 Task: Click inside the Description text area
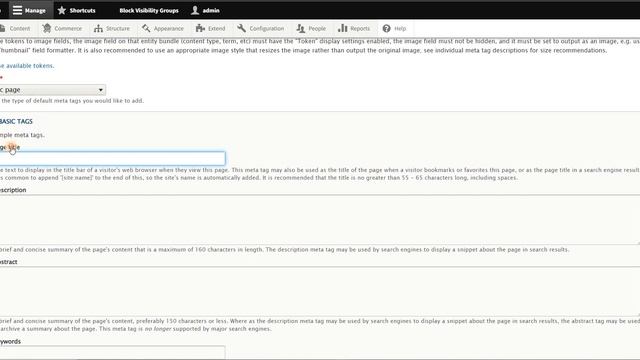click(x=320, y=219)
